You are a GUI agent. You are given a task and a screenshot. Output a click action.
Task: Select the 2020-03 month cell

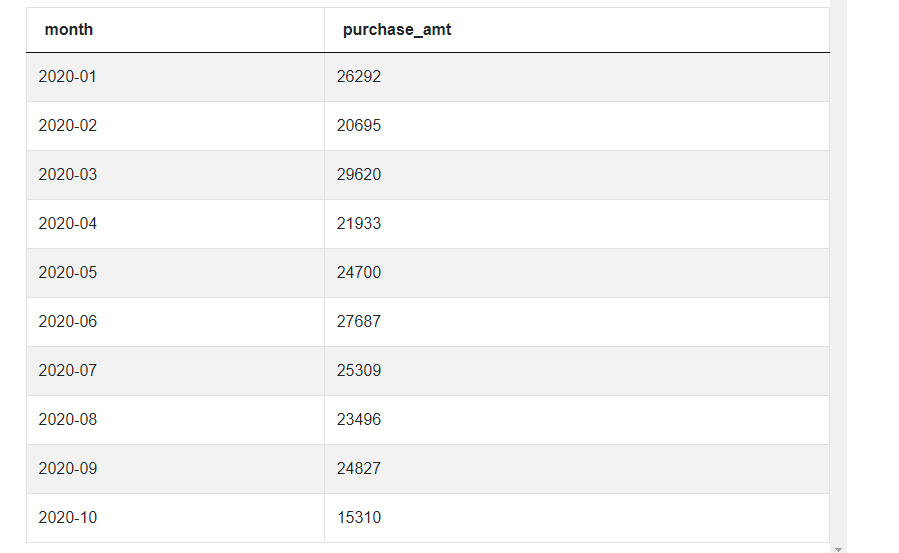[68, 175]
